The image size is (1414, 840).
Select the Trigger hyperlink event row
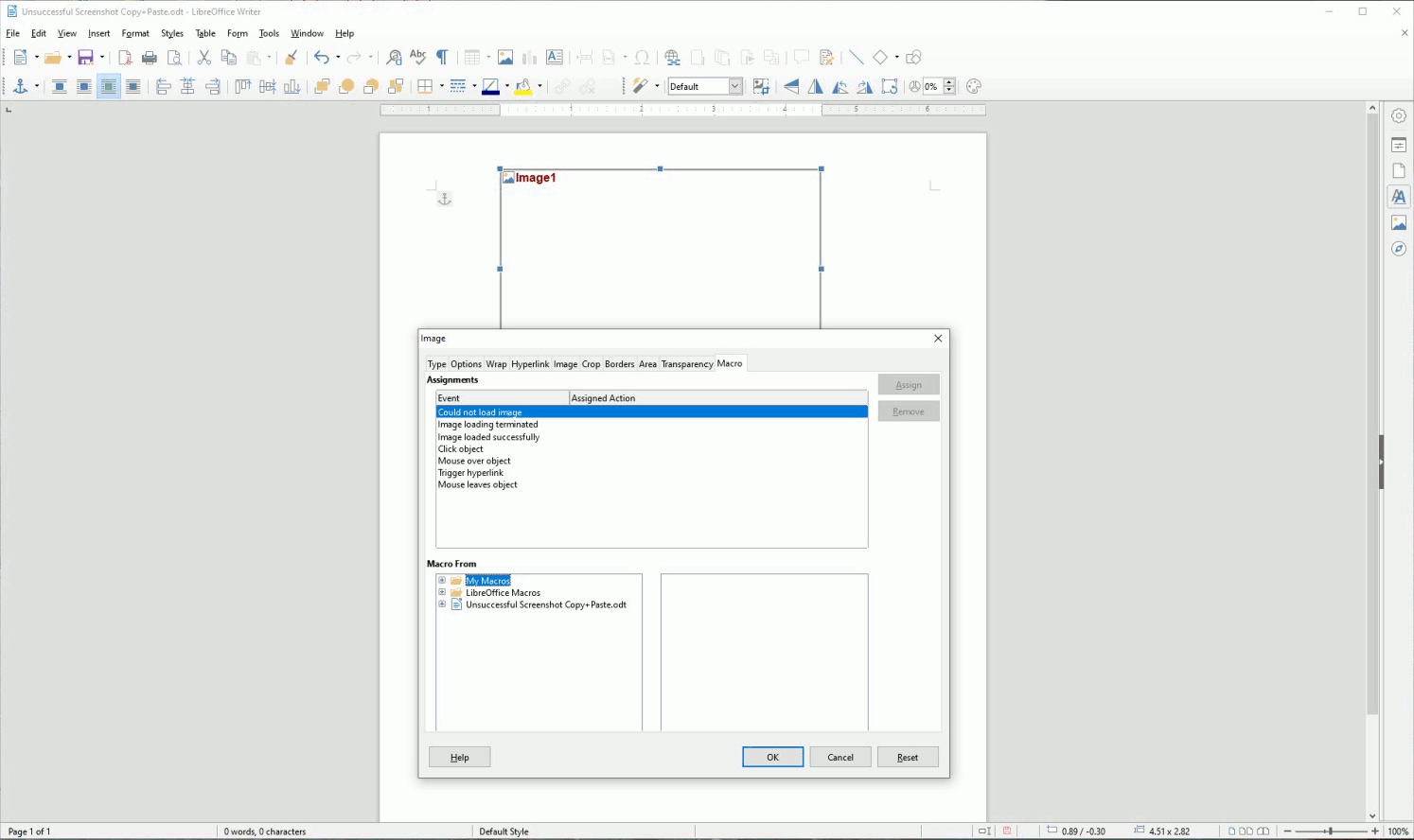[x=651, y=473]
